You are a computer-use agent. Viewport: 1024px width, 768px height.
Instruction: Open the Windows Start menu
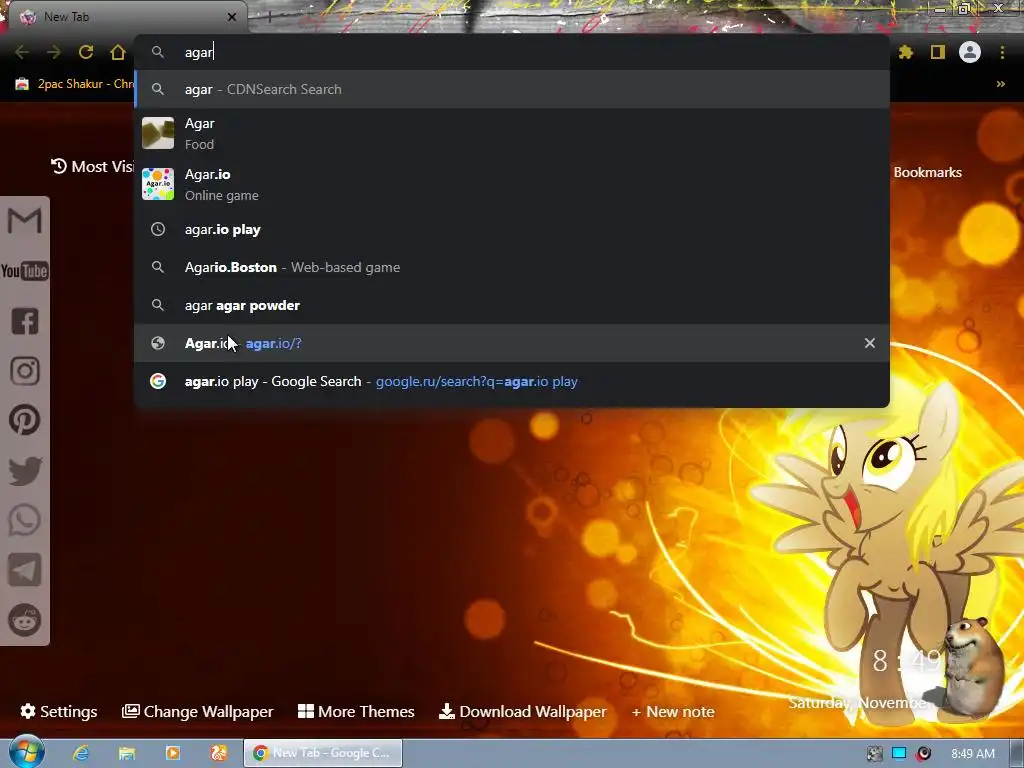(26, 752)
